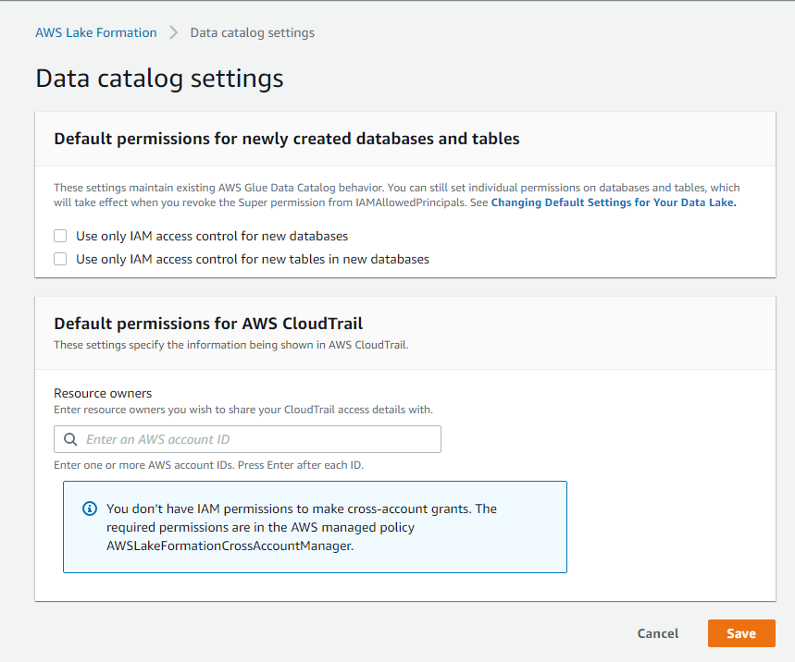Click the magnifier icon in the account ID field
This screenshot has height=662, width=795.
[71, 439]
